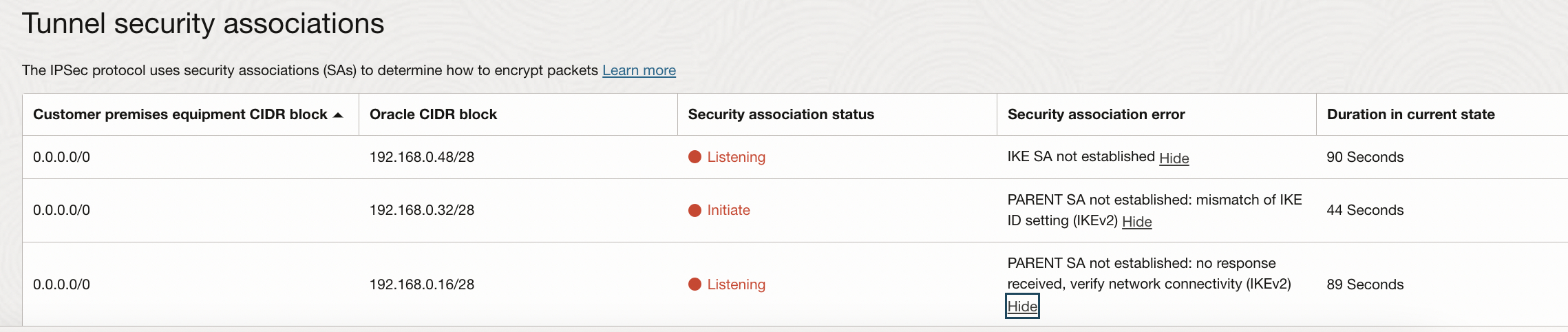Sort by Customer premises equipment CIDR block

(180, 114)
